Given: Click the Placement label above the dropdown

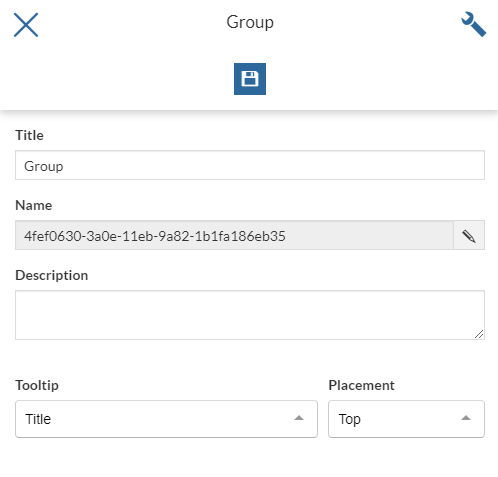Looking at the screenshot, I should (361, 385).
